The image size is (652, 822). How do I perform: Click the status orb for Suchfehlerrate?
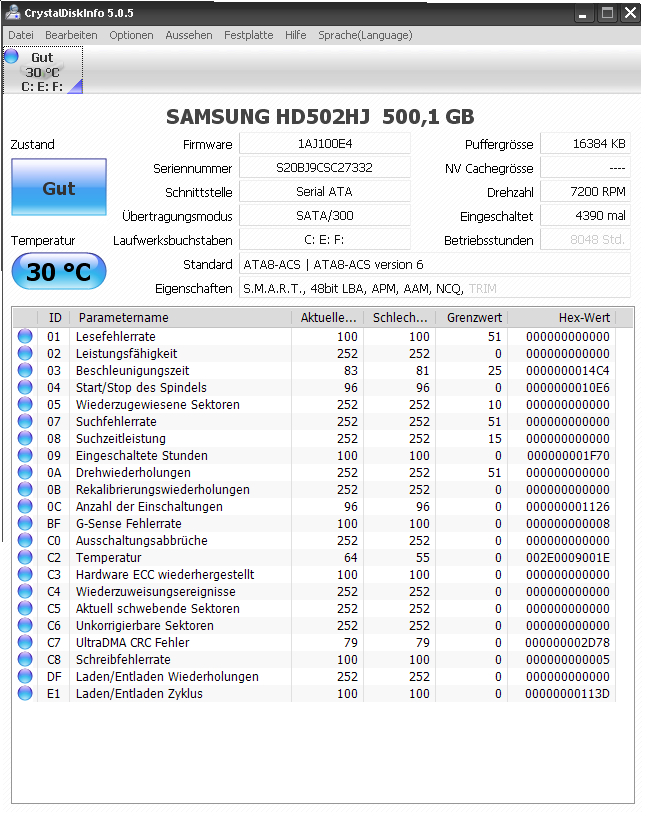(x=25, y=421)
